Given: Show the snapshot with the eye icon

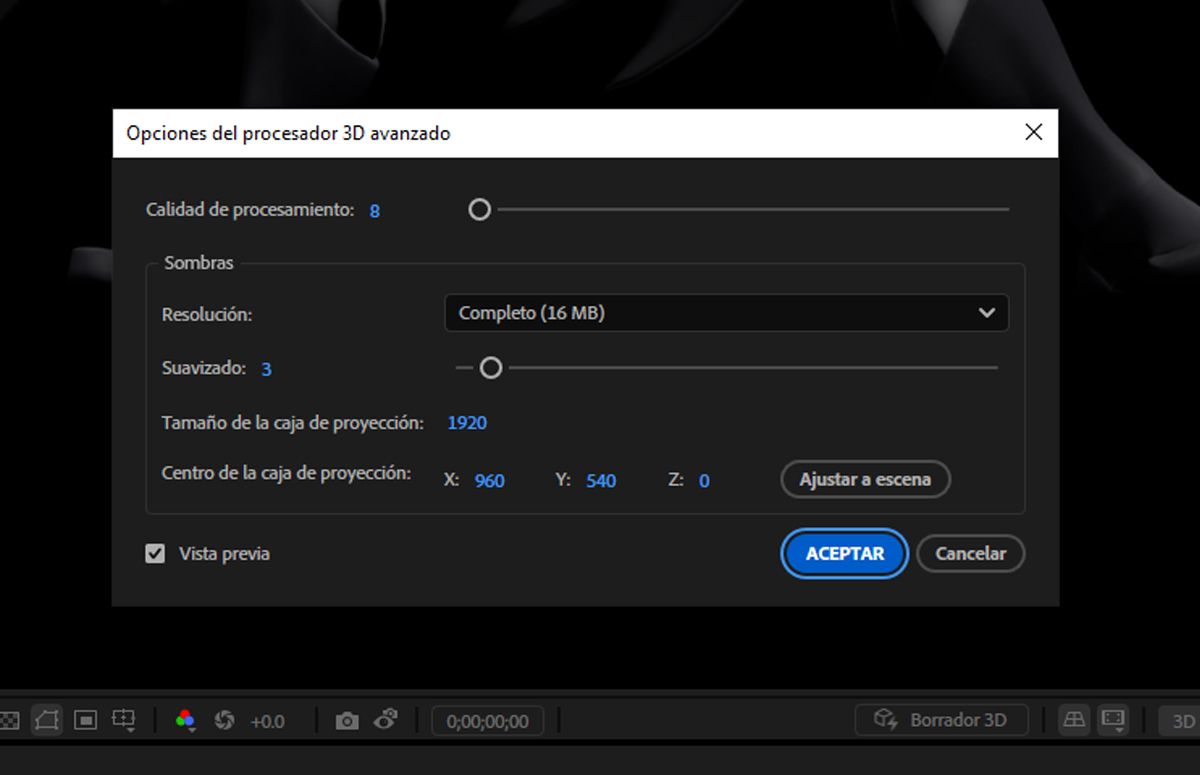Looking at the screenshot, I should pyautogui.click(x=385, y=719).
